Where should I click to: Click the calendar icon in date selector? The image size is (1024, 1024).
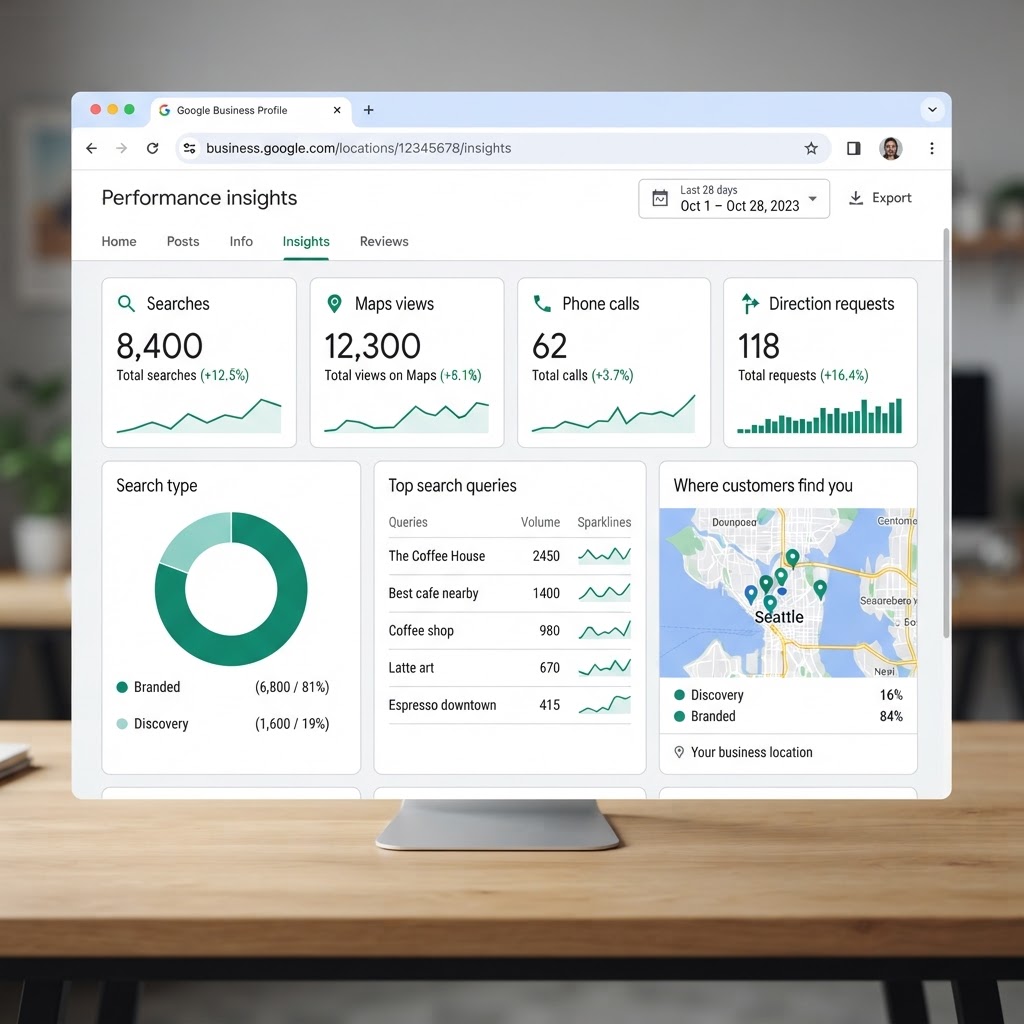[660, 198]
